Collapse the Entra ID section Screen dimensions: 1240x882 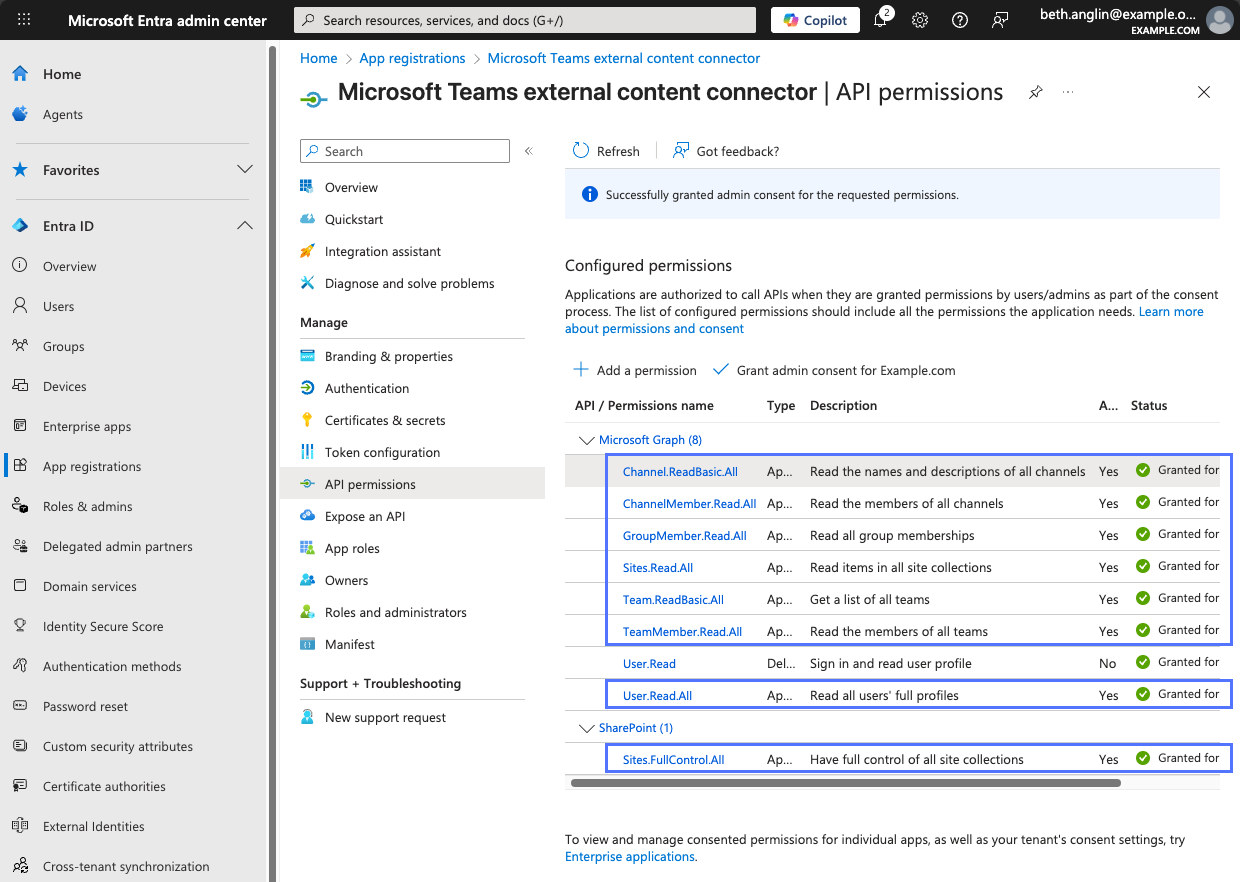click(244, 226)
